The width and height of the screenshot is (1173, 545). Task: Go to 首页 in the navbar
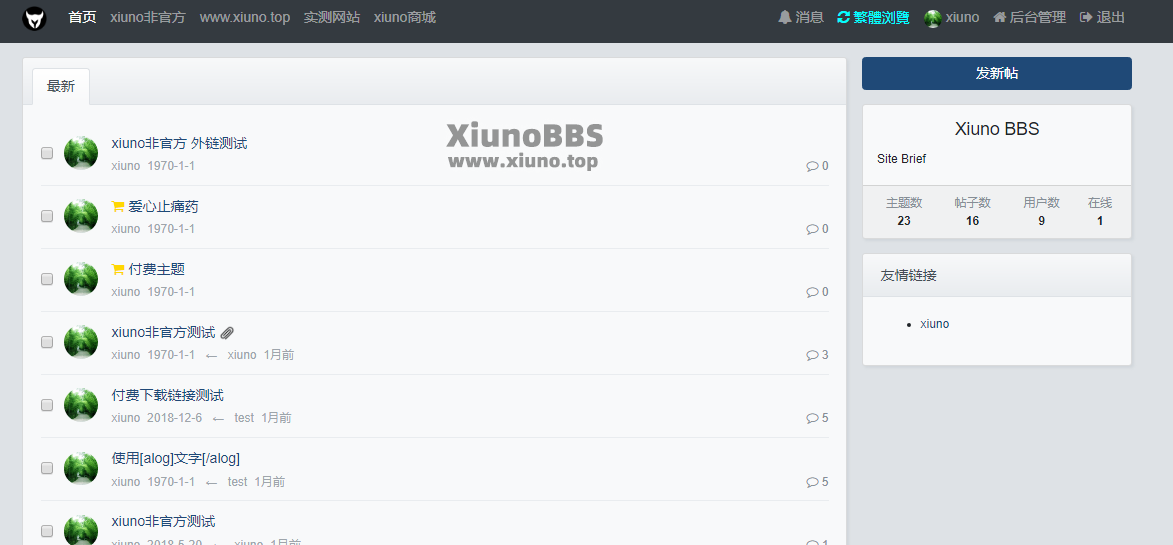click(82, 17)
